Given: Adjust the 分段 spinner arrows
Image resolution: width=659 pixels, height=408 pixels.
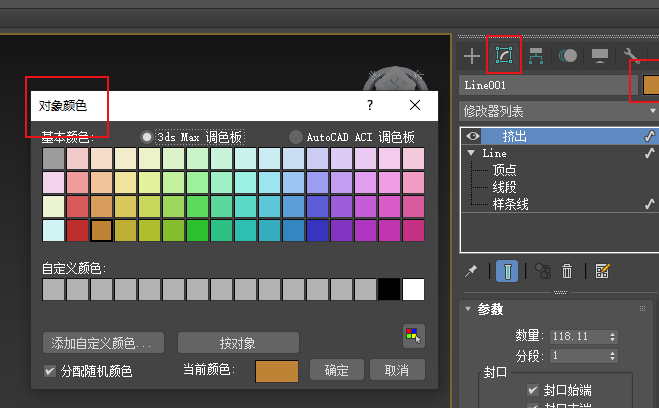Looking at the screenshot, I should click(x=612, y=356).
